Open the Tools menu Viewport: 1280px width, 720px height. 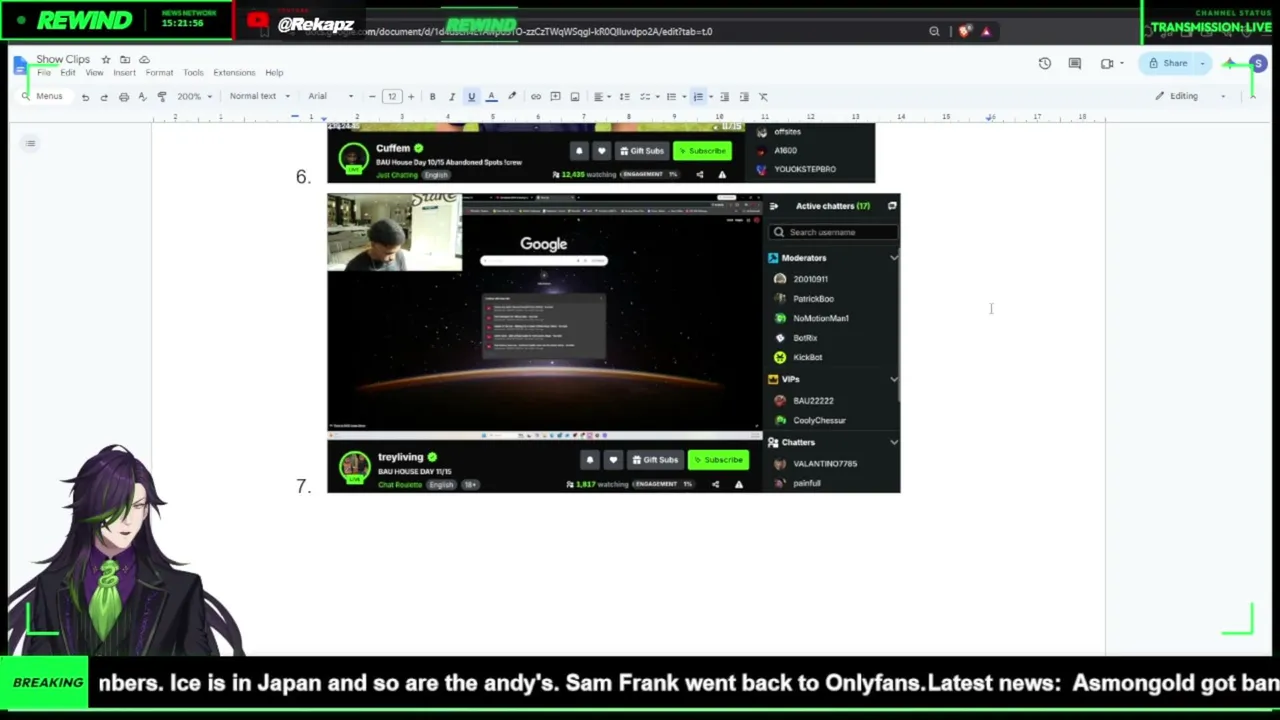(x=193, y=73)
